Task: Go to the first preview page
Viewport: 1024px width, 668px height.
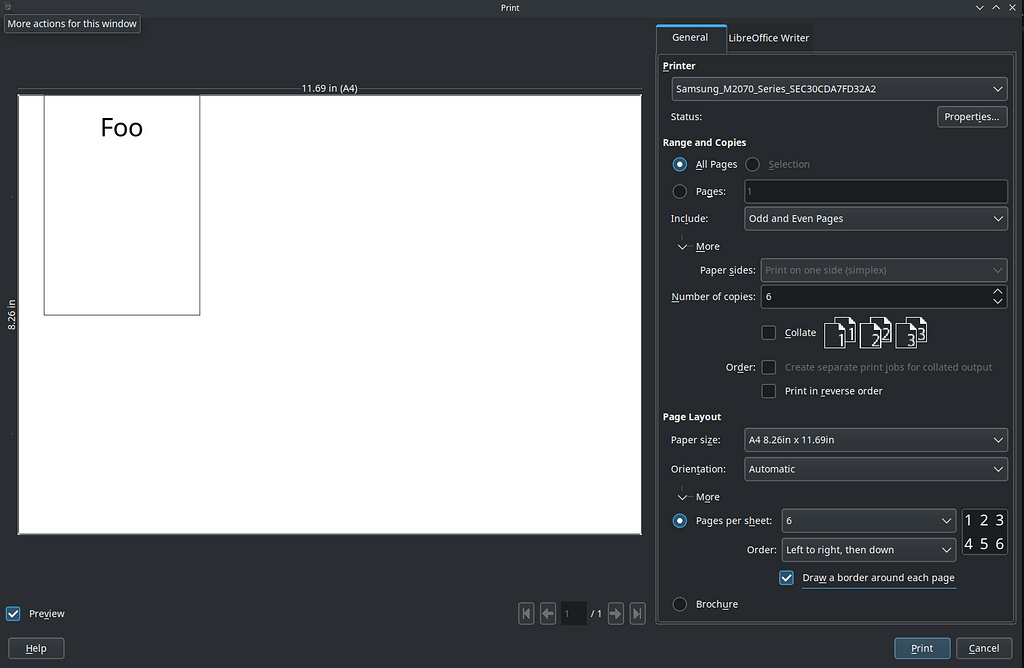Action: pos(526,614)
